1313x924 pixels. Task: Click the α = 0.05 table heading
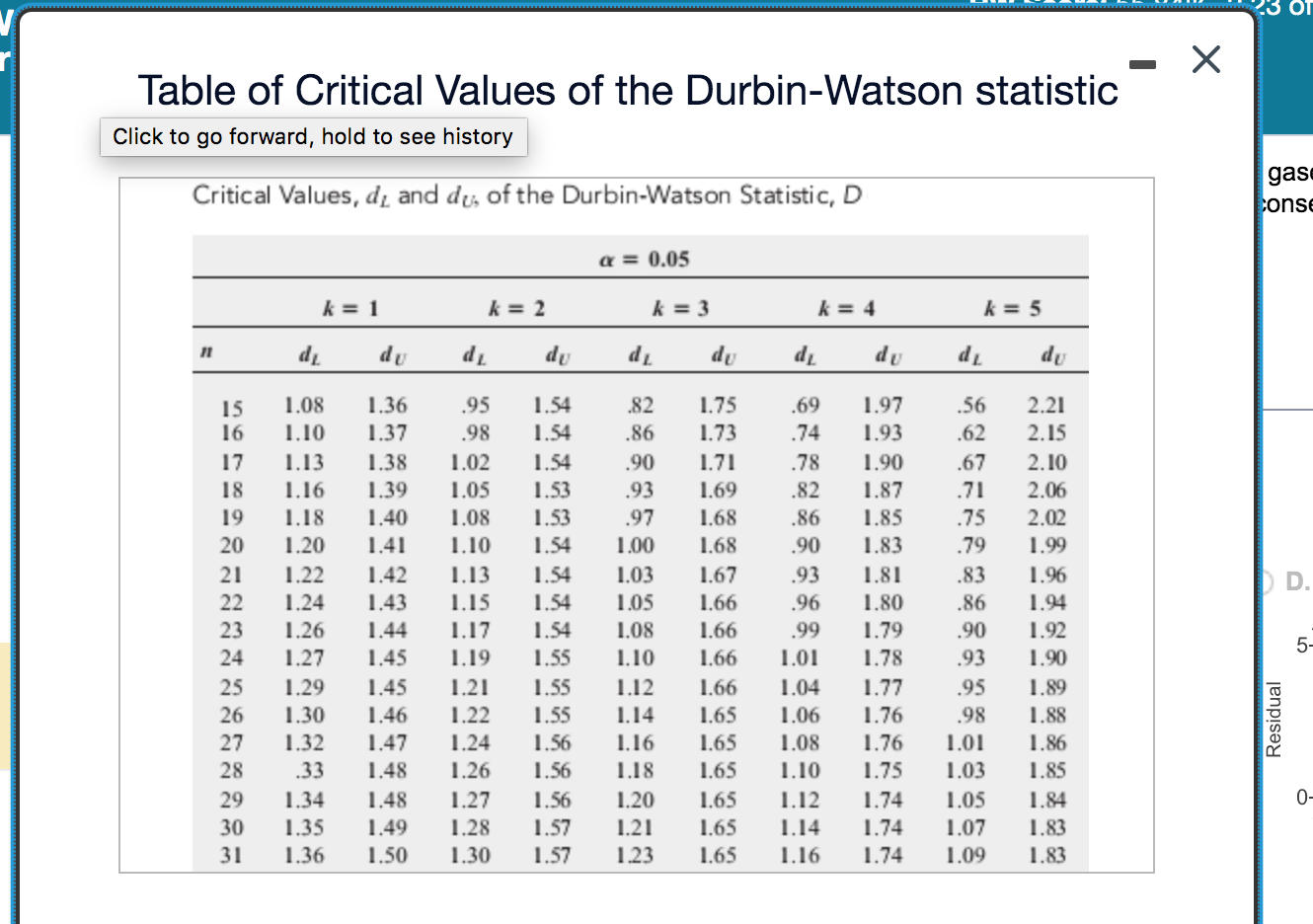point(644,260)
